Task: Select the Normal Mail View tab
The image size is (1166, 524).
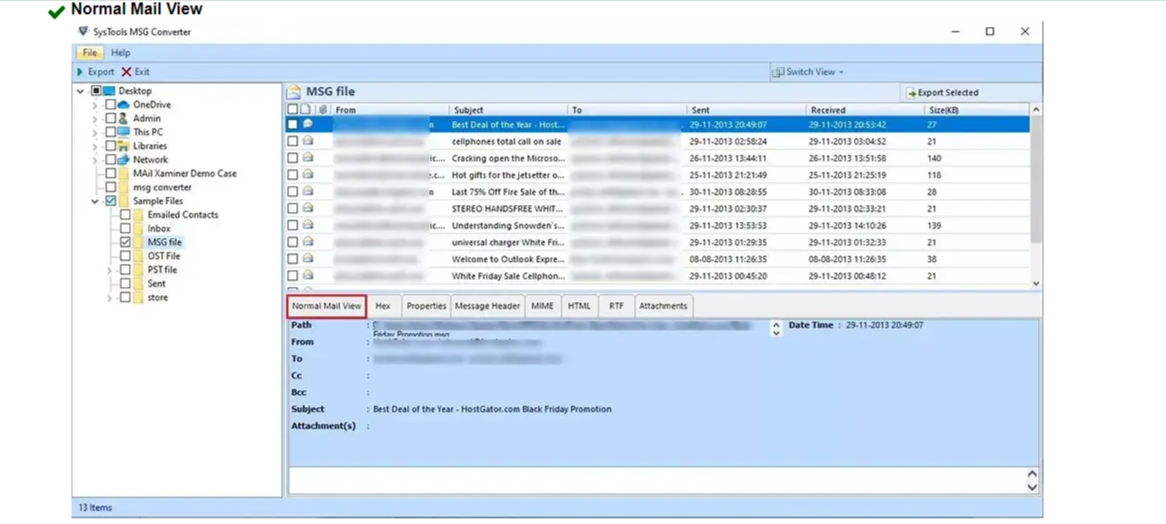Action: [326, 305]
